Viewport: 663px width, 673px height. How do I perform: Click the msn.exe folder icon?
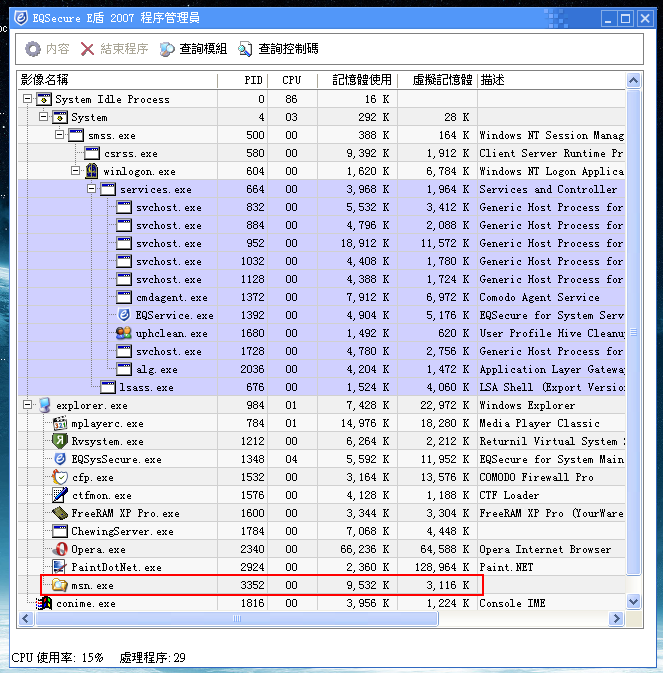[x=60, y=585]
